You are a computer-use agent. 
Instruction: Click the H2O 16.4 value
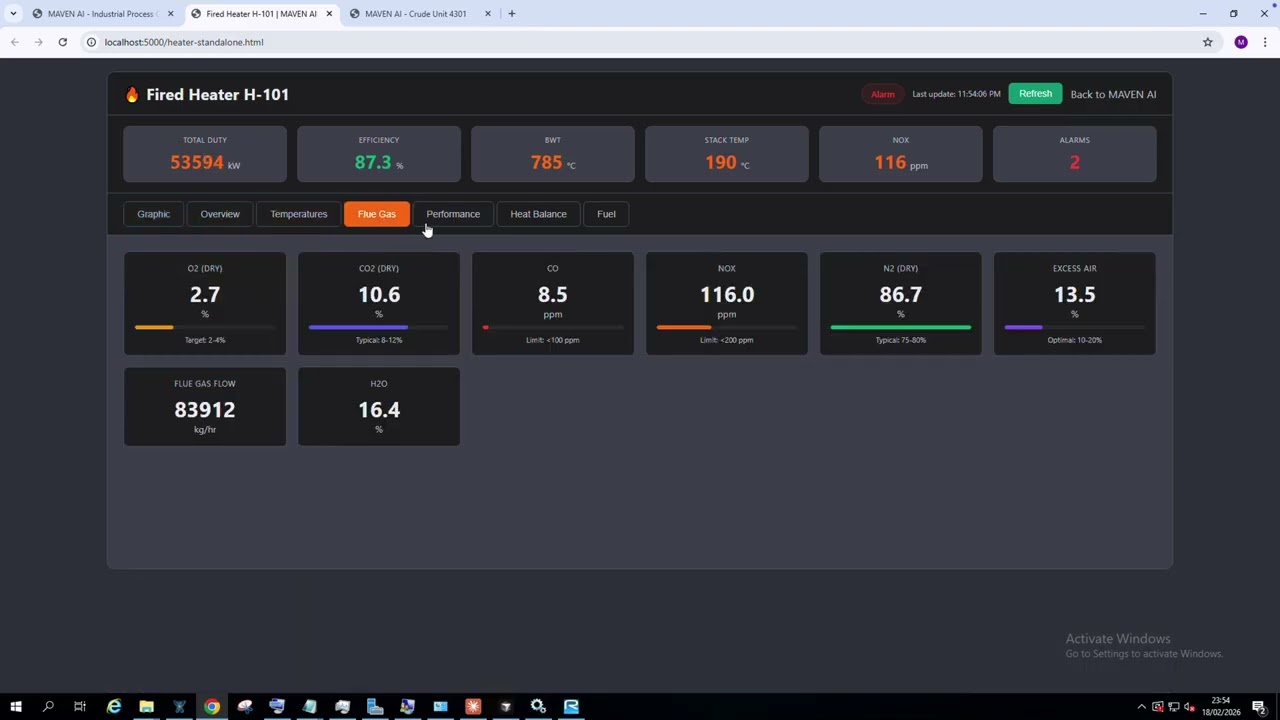tap(379, 410)
